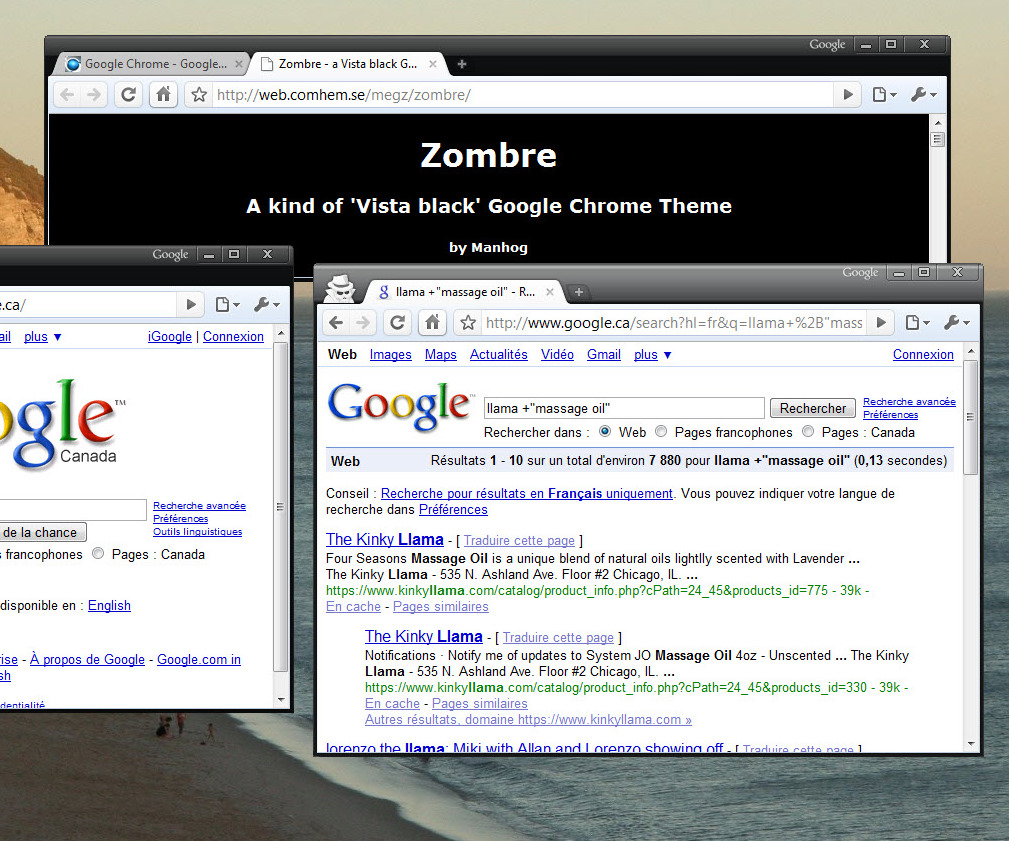Select Pages francophones radio button
Screen dimensions: 1009x841
(660, 431)
